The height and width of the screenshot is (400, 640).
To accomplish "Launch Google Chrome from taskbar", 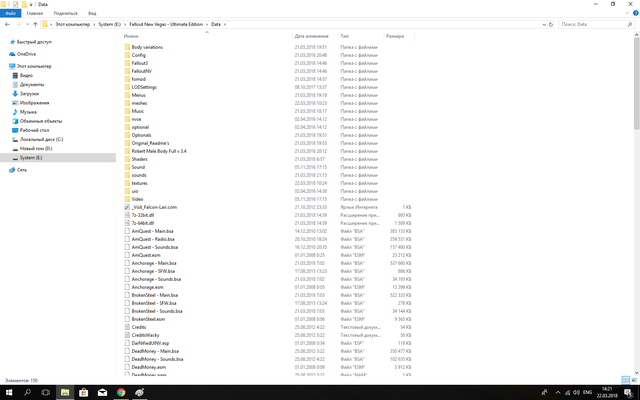I will pos(121,393).
